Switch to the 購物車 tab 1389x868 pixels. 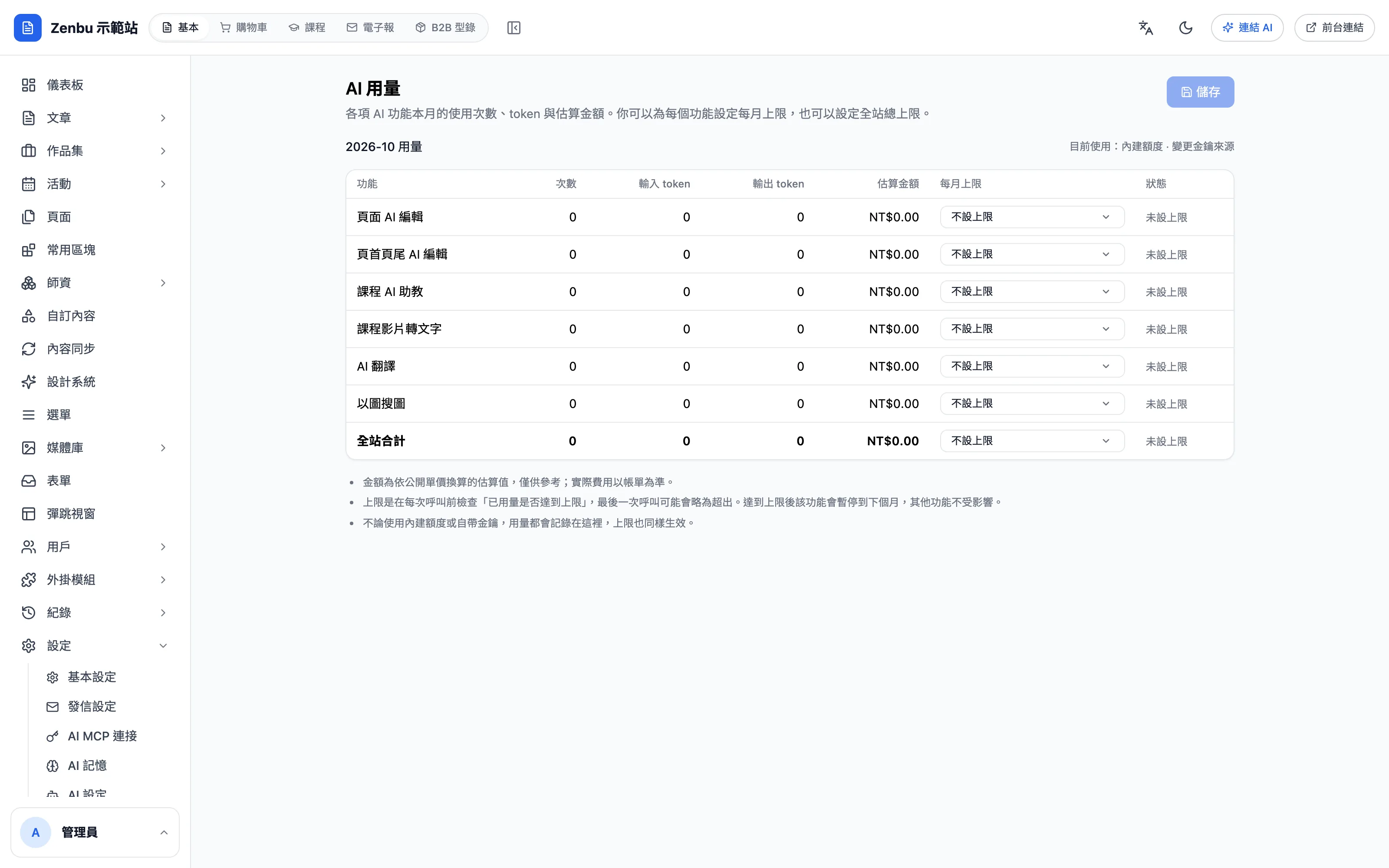244,27
